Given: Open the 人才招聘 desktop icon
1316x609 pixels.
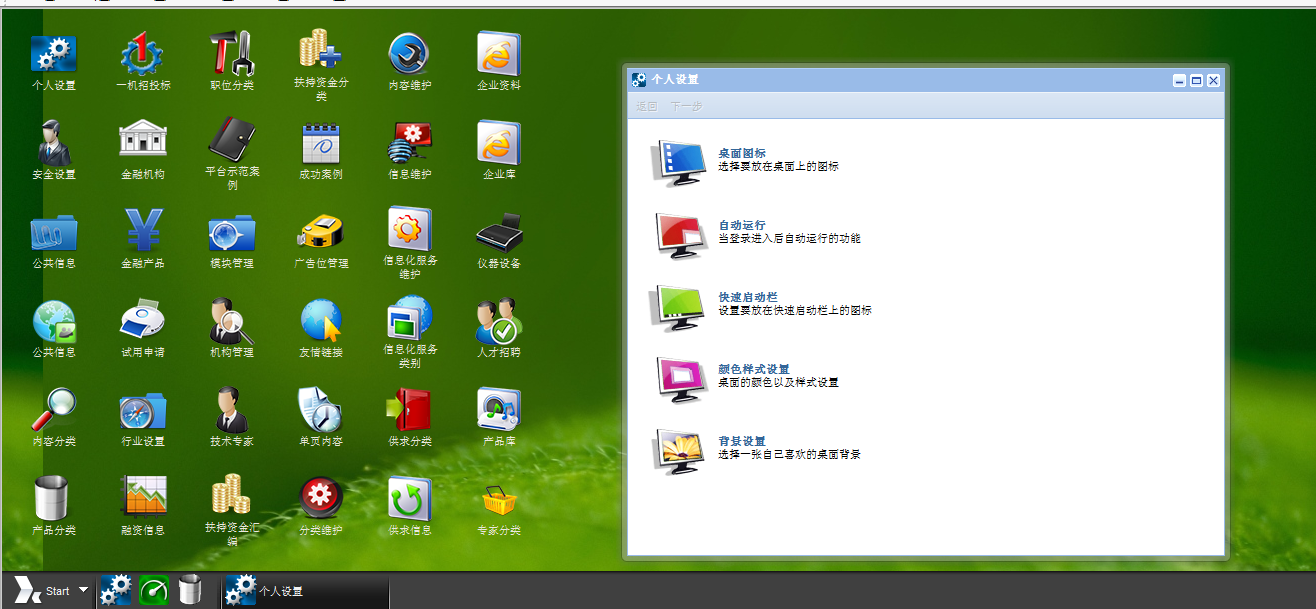Looking at the screenshot, I should [499, 321].
